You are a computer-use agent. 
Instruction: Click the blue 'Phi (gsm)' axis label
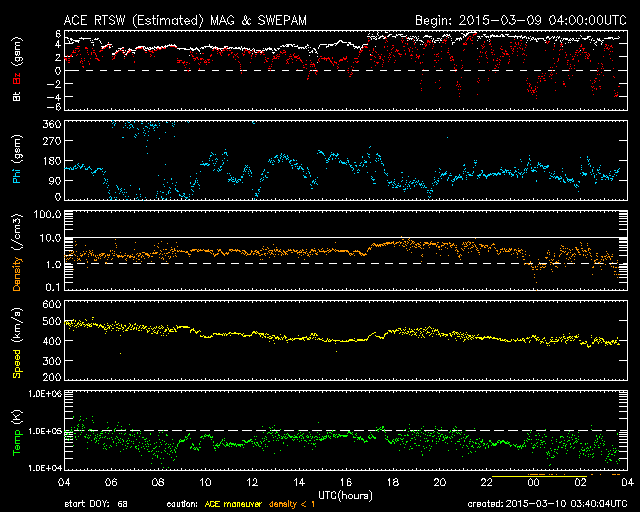tap(15, 162)
